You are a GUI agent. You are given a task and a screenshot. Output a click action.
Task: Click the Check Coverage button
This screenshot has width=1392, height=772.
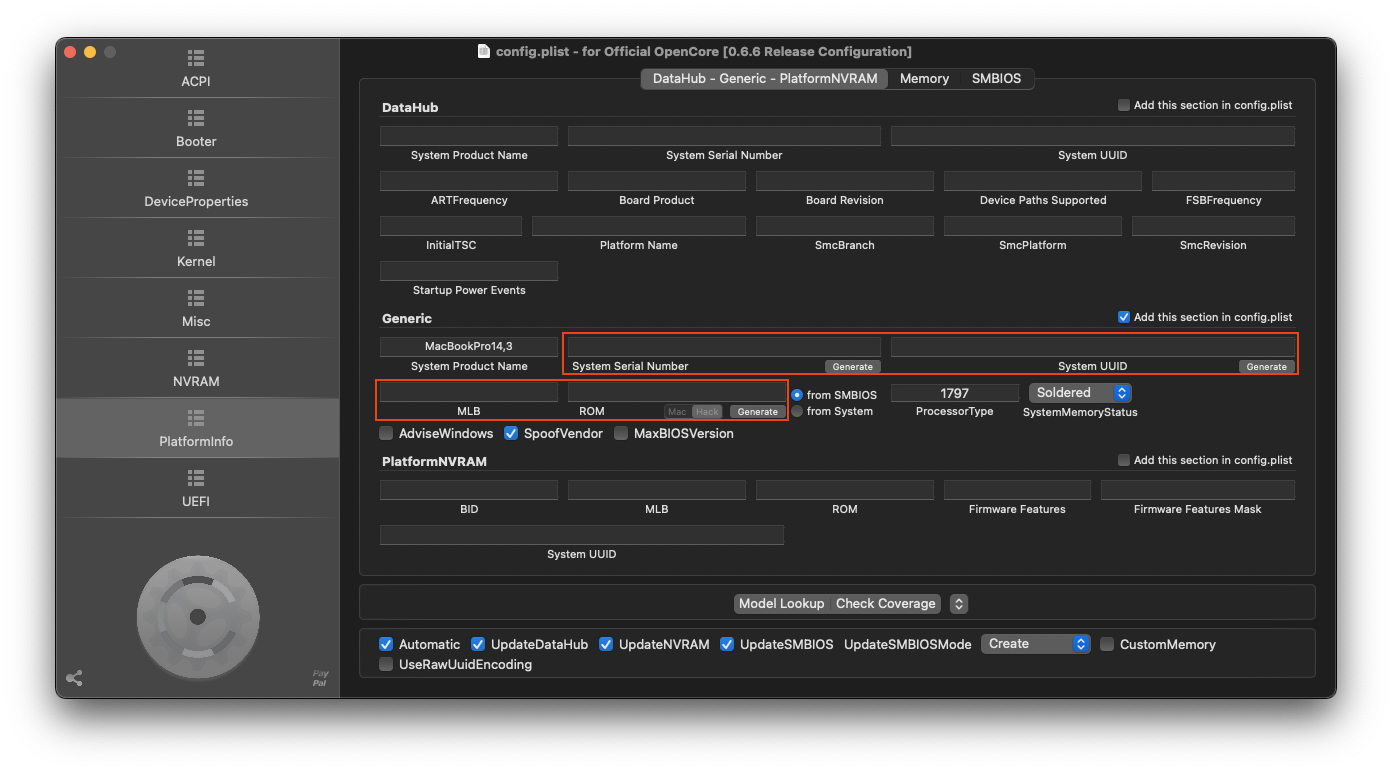point(885,603)
